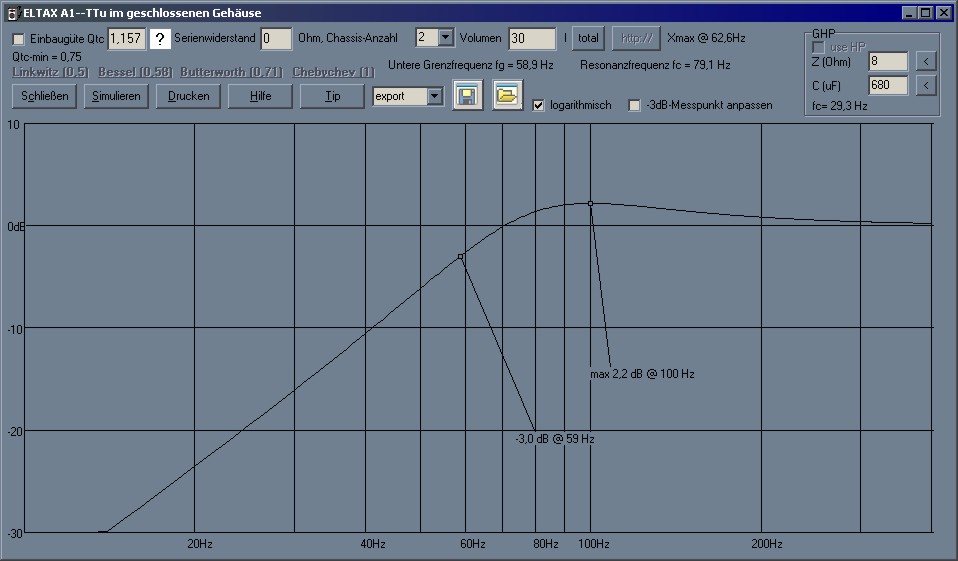Click the Simulieren button
Image resolution: width=958 pixels, height=561 pixels.
point(116,96)
